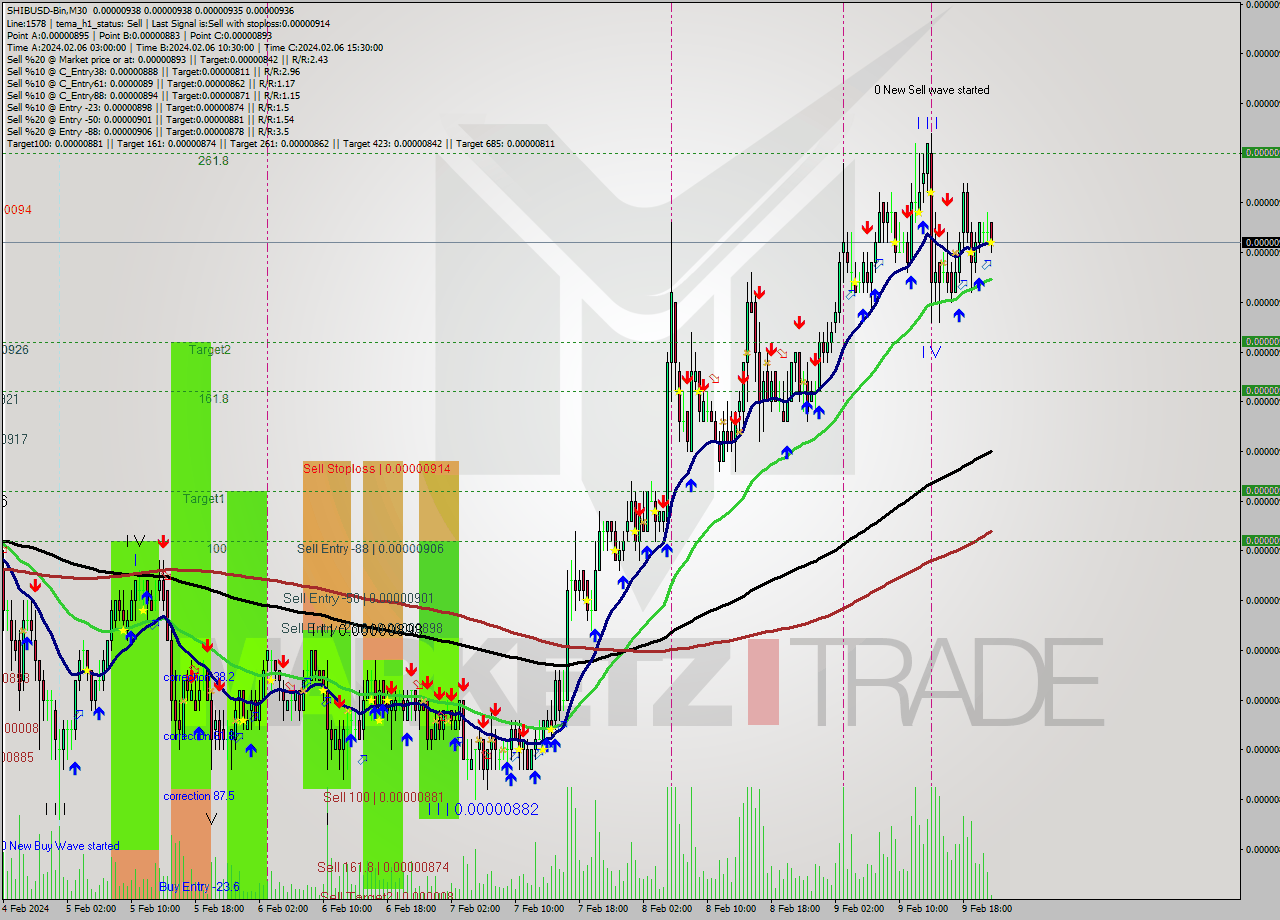Click the '8 Feb 10:00' time axis label
The width and height of the screenshot is (1280, 920).
[x=731, y=909]
